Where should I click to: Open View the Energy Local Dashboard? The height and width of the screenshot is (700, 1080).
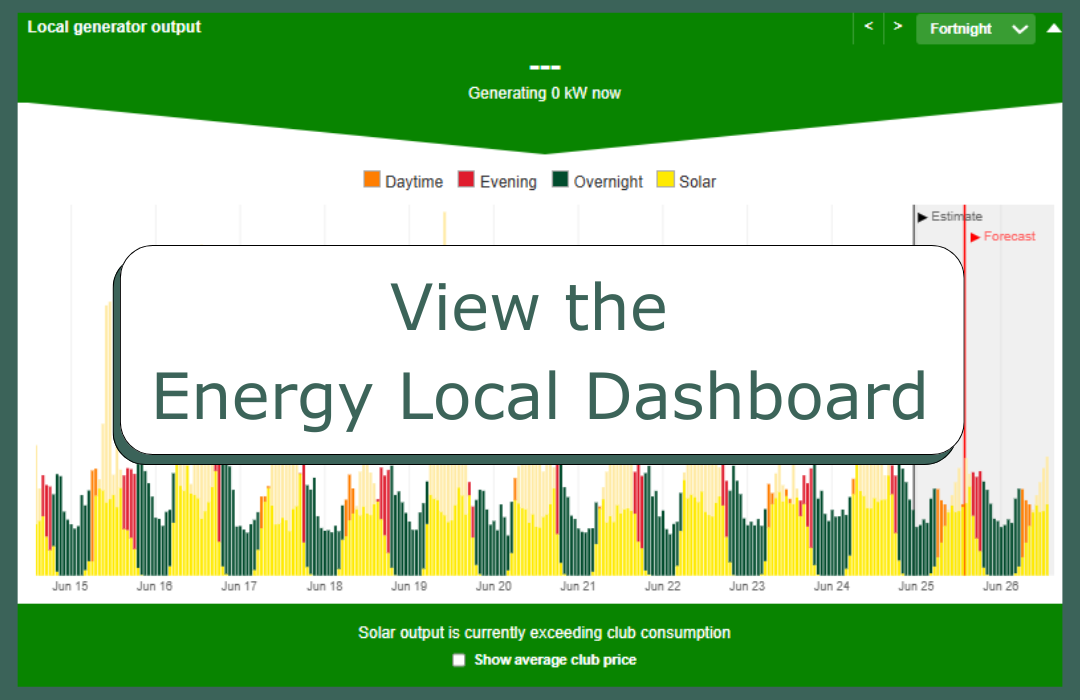pyautogui.click(x=540, y=352)
